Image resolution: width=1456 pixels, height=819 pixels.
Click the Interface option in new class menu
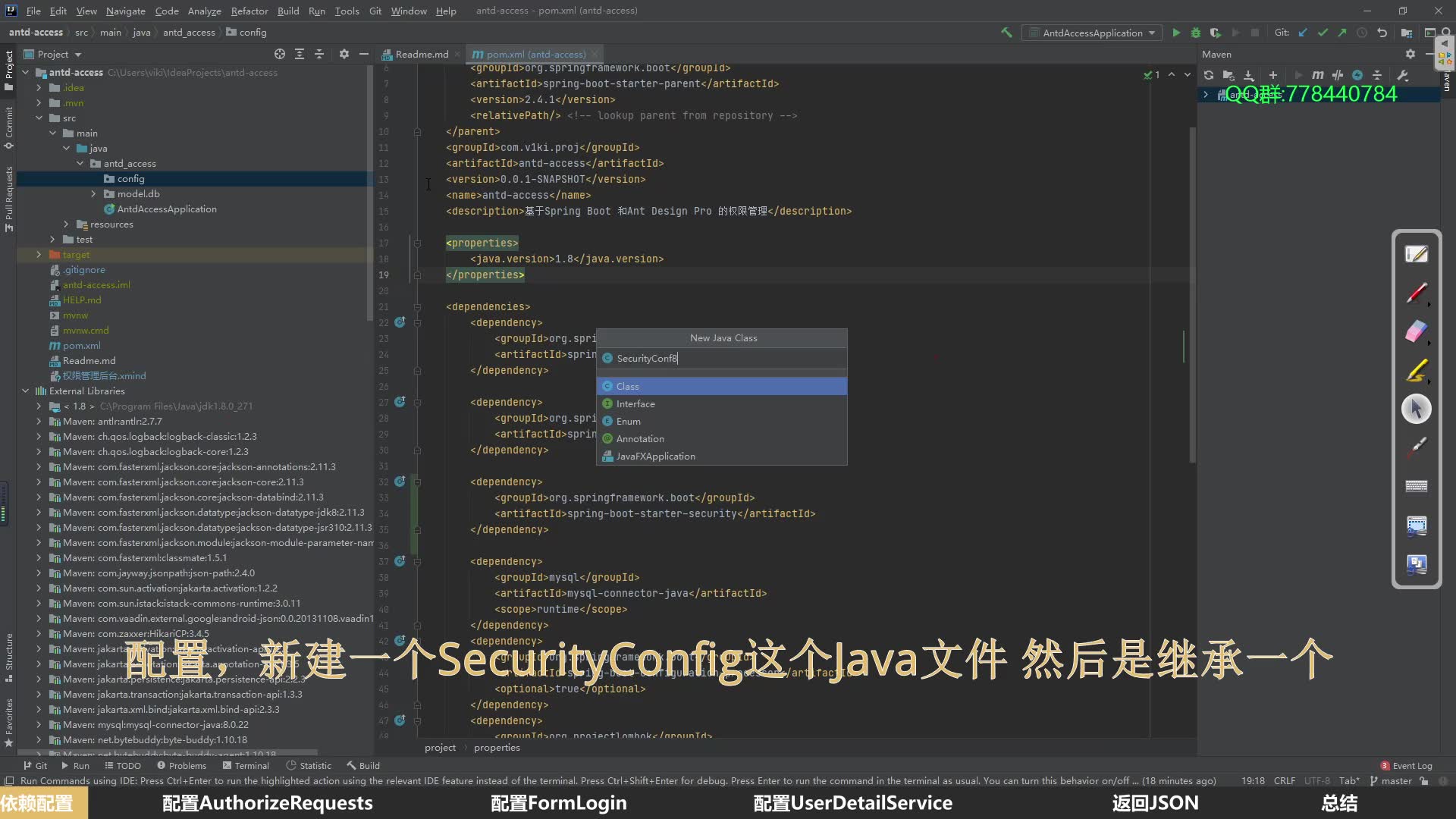720,403
